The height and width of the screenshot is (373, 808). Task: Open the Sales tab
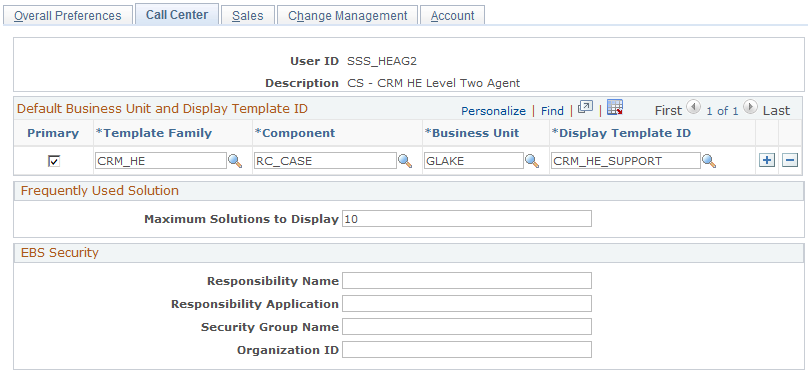(247, 15)
